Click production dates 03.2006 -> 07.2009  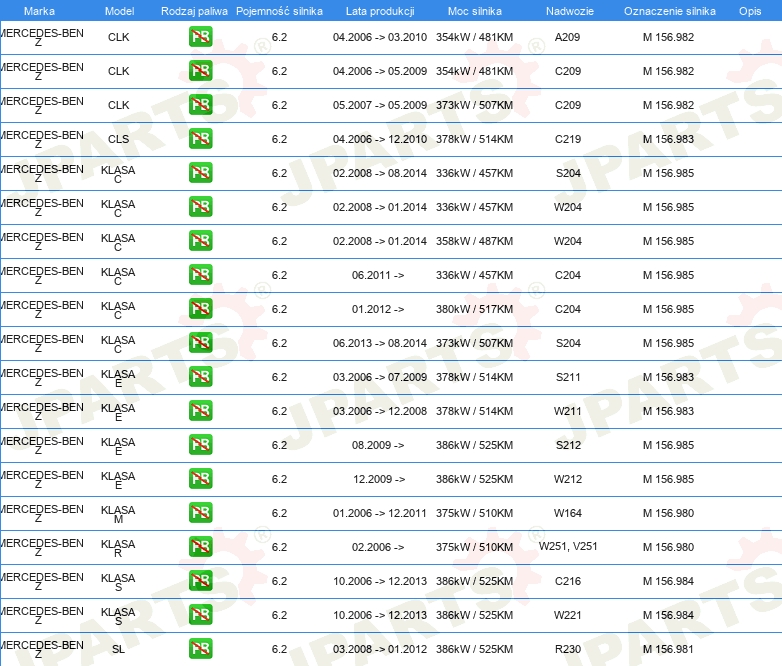380,377
